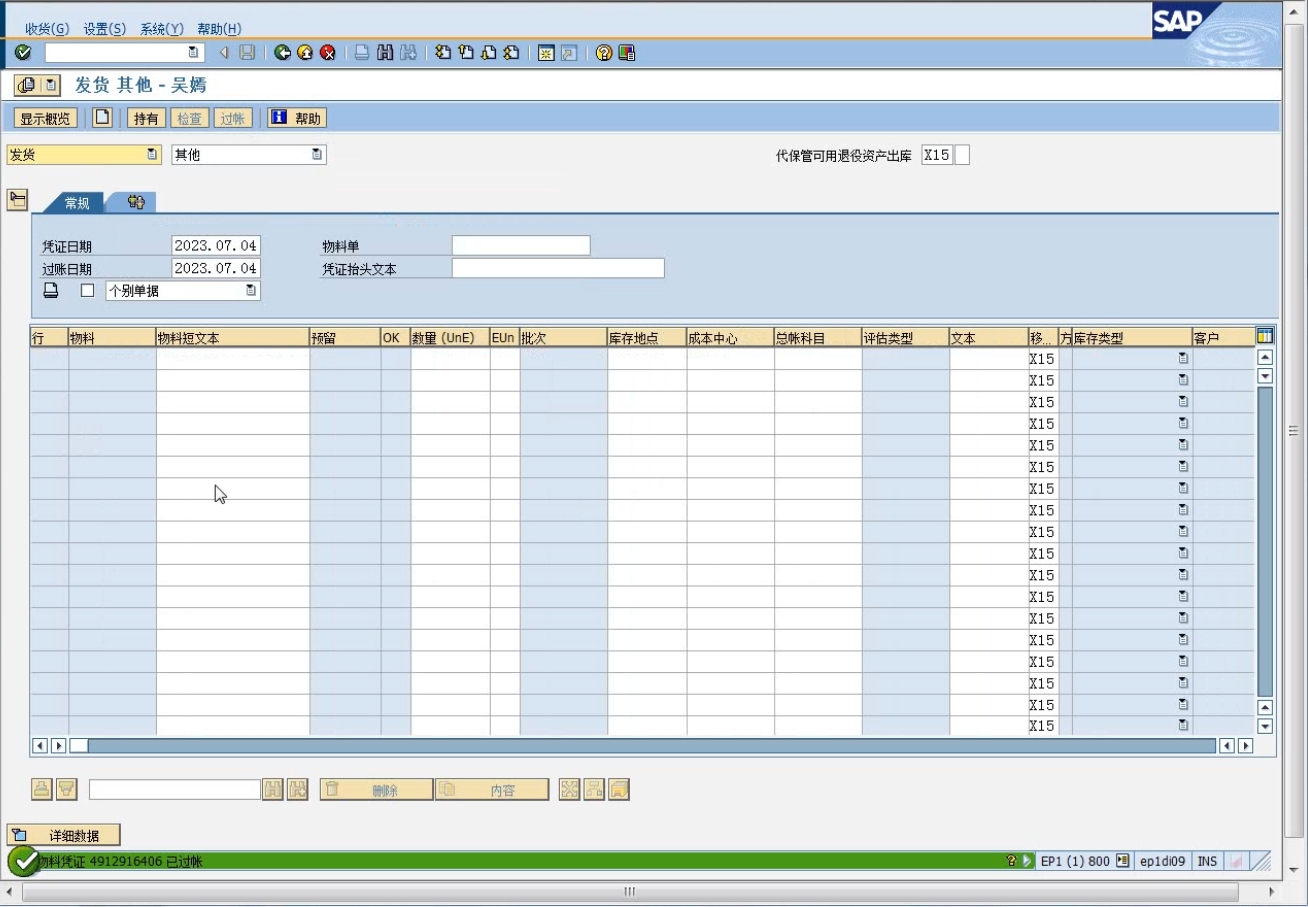
Task: Click the table horizontal scrollbar track
Action: (650, 745)
